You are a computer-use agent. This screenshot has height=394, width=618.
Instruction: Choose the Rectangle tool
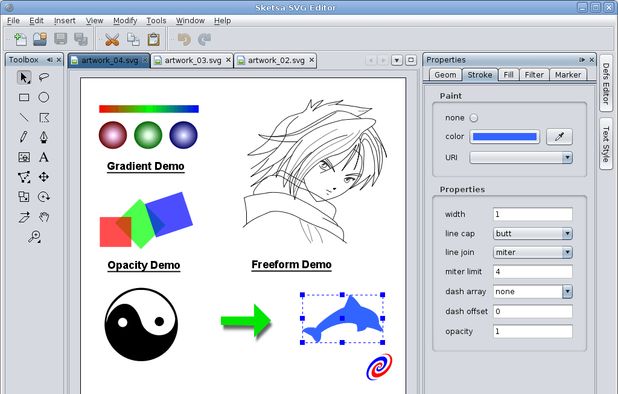click(x=24, y=97)
